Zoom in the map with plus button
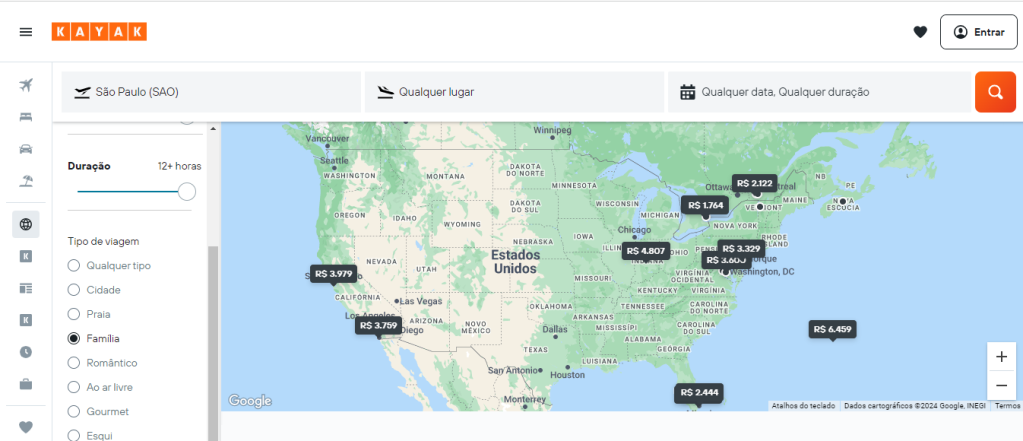1023x441 pixels. (x=1001, y=357)
